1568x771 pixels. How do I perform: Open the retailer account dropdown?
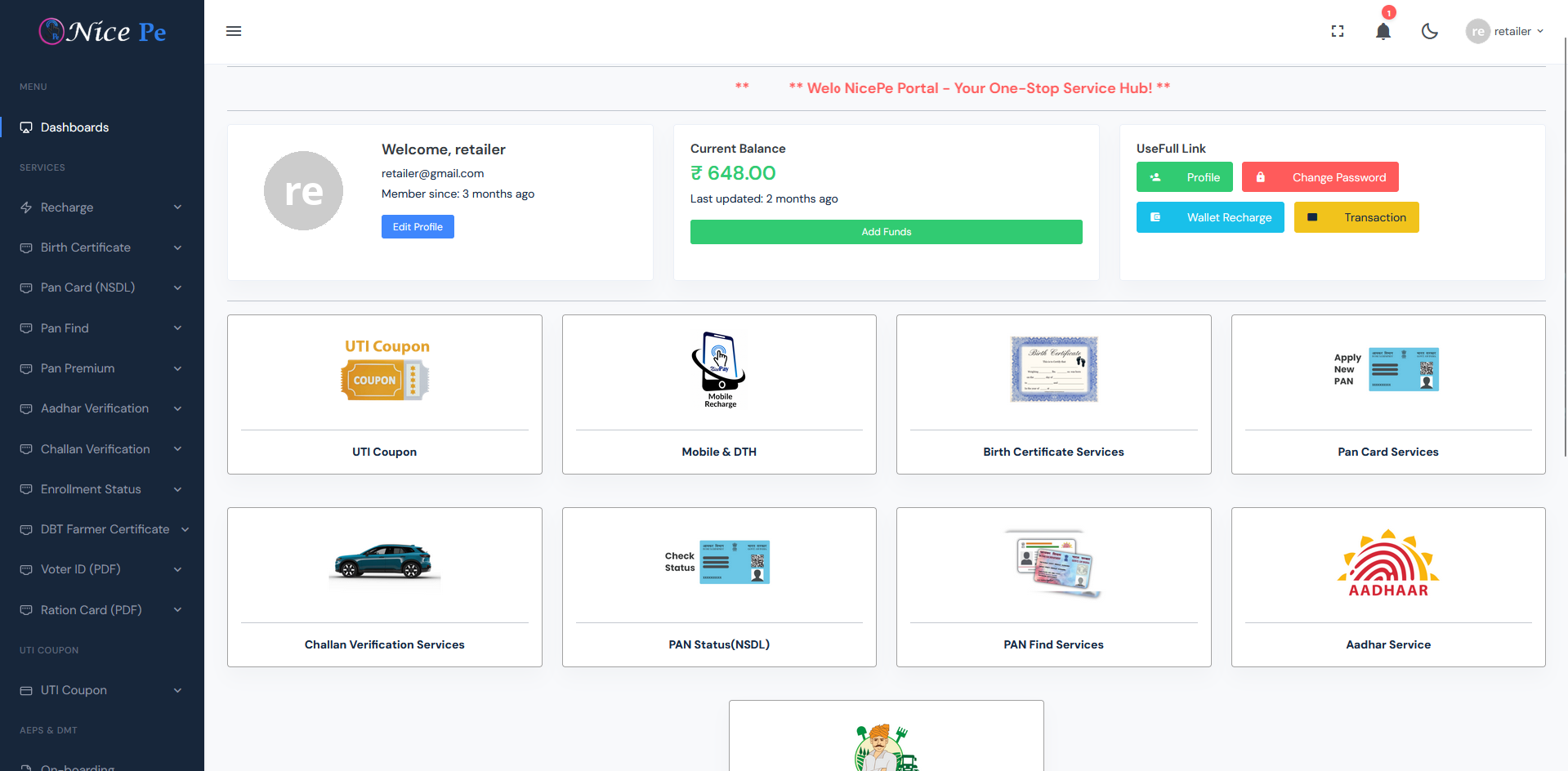(x=1504, y=31)
